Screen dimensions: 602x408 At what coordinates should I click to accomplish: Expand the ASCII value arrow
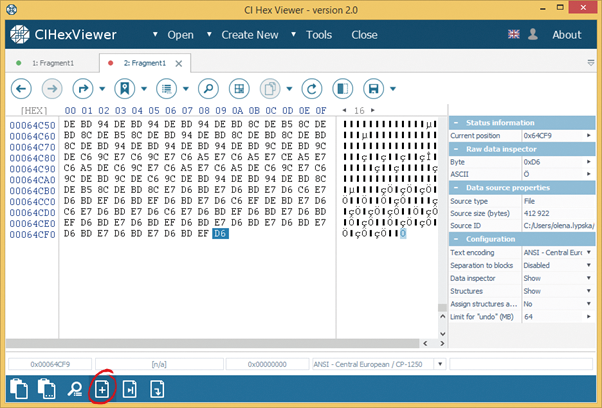[589, 174]
